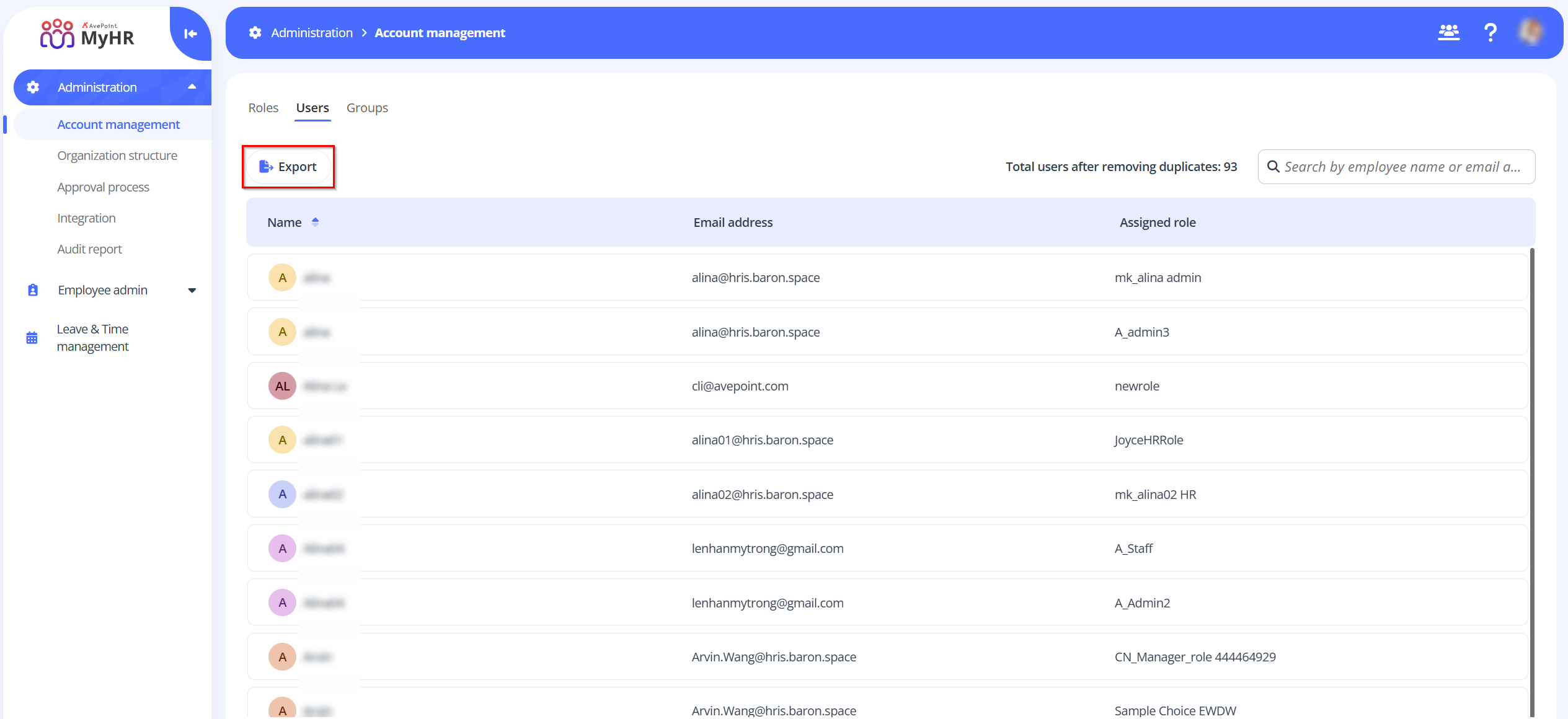Image resolution: width=1568 pixels, height=719 pixels.
Task: Click the Leave & Time management calendar icon
Action: click(x=32, y=338)
